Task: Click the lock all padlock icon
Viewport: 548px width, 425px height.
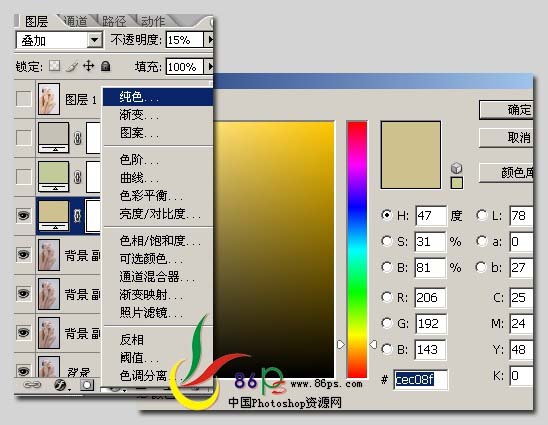Action: coord(106,66)
